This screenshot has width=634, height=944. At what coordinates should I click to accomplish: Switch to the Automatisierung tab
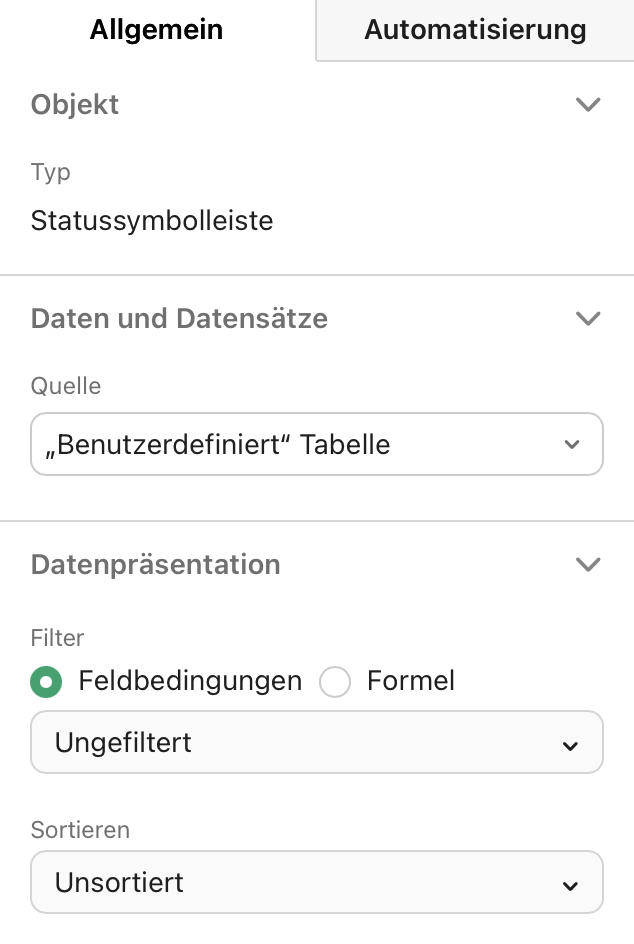click(475, 30)
